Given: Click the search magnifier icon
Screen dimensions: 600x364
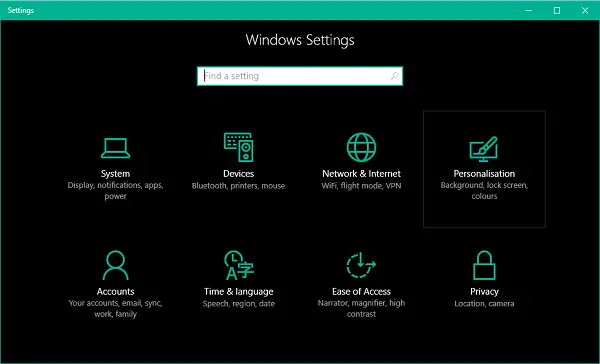Looking at the screenshot, I should click(395, 76).
